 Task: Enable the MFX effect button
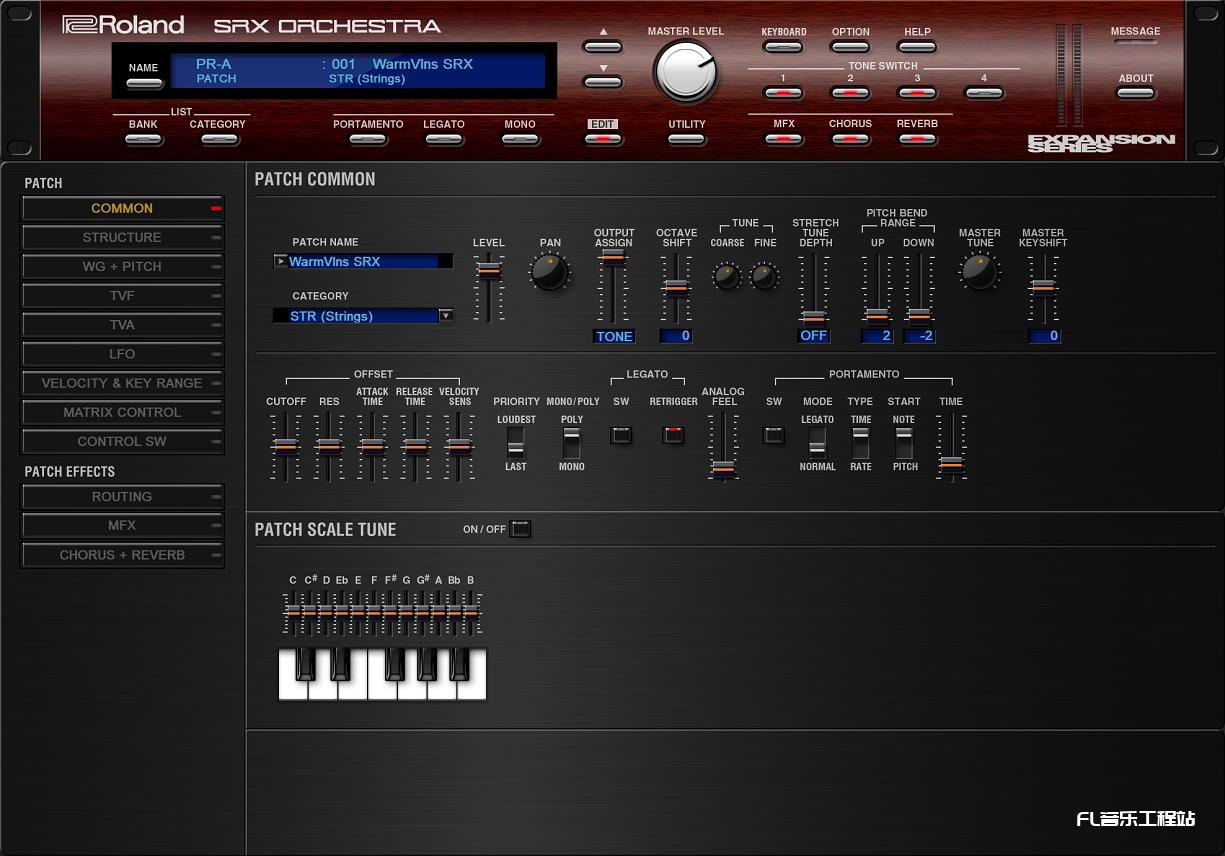784,141
